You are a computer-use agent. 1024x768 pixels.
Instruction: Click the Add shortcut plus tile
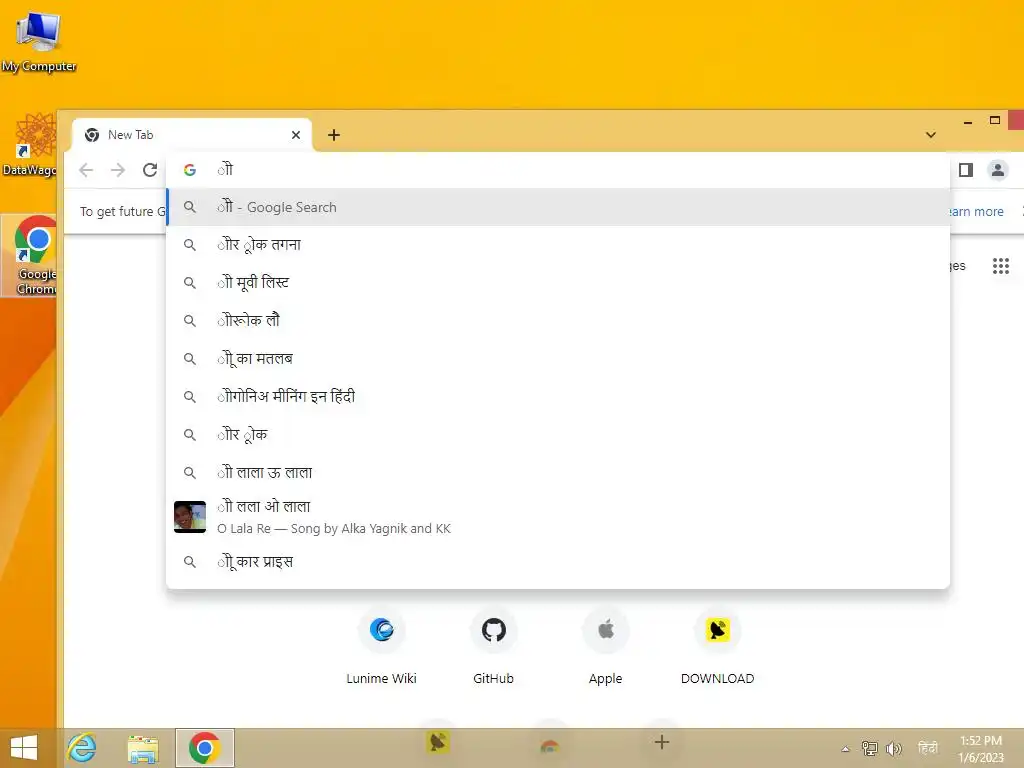[x=662, y=742]
